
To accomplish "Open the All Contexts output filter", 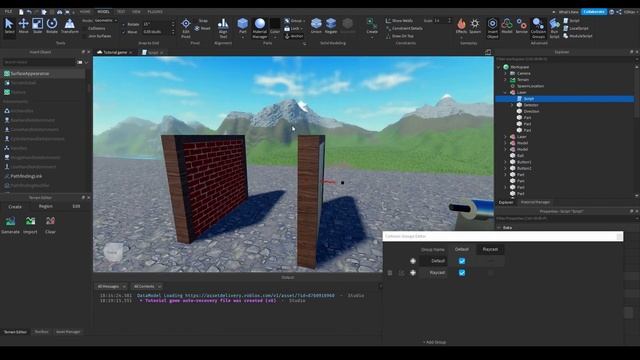I will [x=147, y=287].
